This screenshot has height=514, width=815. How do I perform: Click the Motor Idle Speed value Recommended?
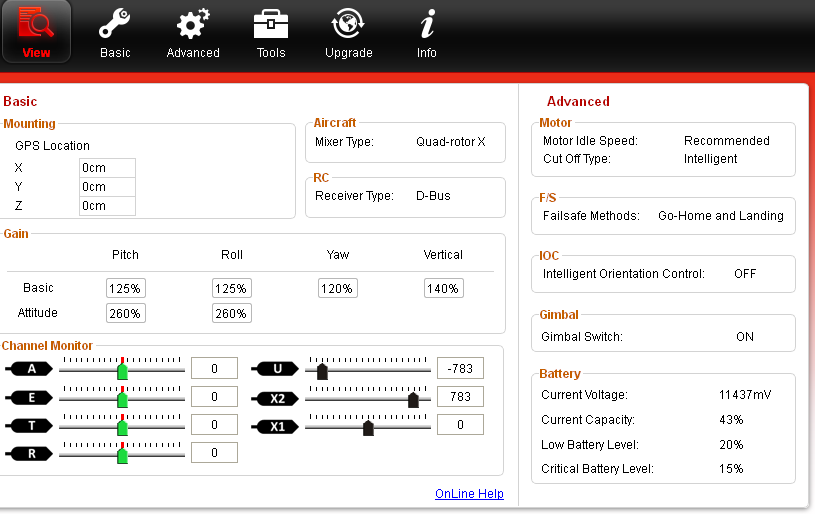pyautogui.click(x=727, y=141)
